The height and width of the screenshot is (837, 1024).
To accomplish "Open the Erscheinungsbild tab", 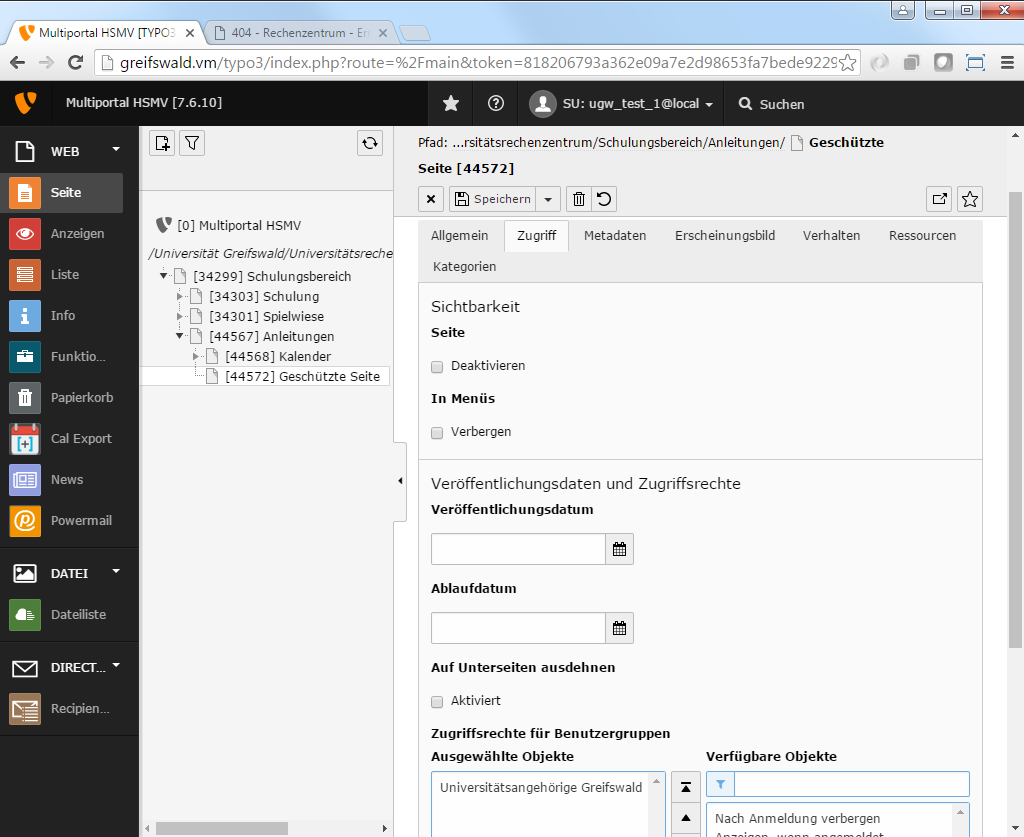I will tap(724, 236).
